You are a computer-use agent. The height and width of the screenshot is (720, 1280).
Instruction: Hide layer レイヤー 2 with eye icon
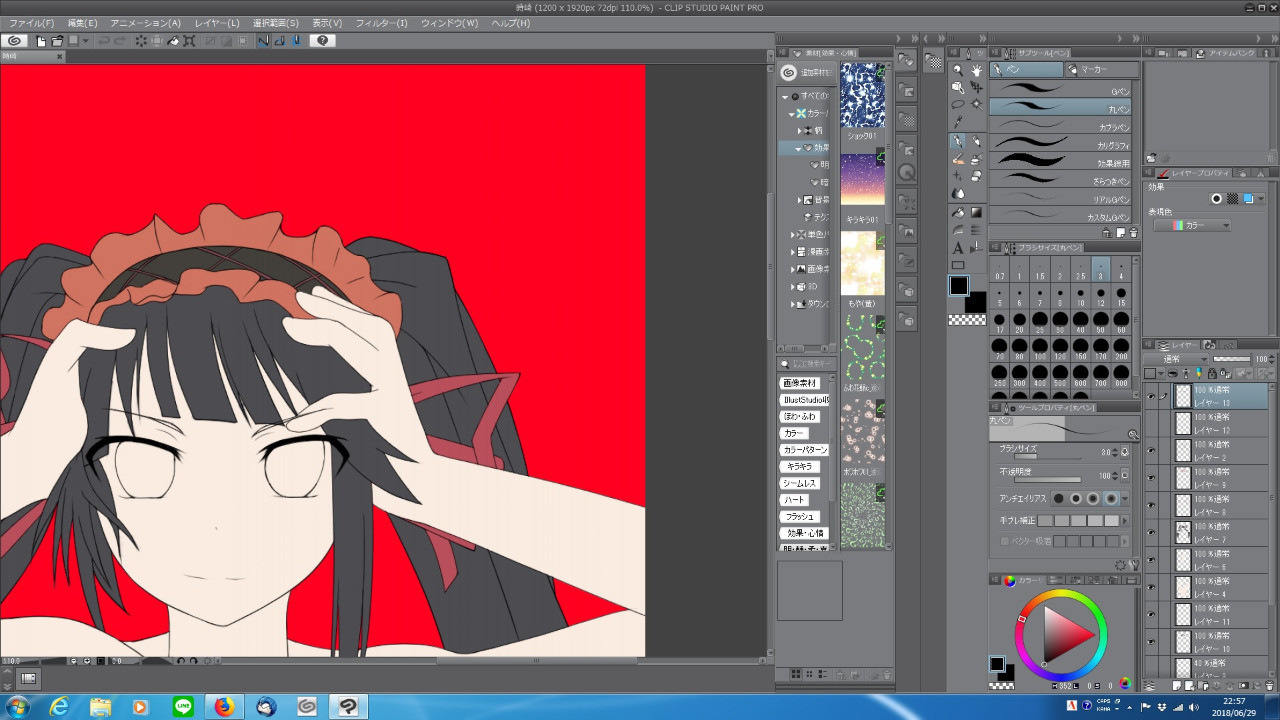(x=1151, y=451)
